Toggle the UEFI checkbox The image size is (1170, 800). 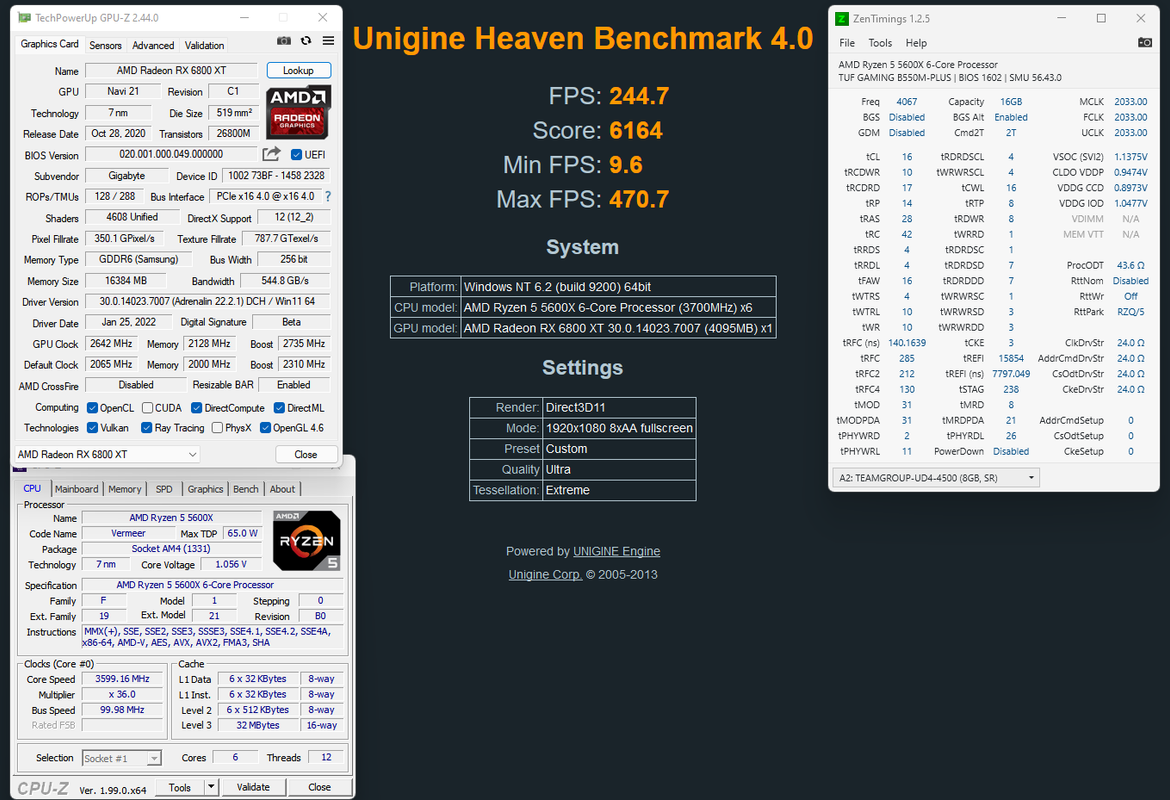(x=296, y=154)
